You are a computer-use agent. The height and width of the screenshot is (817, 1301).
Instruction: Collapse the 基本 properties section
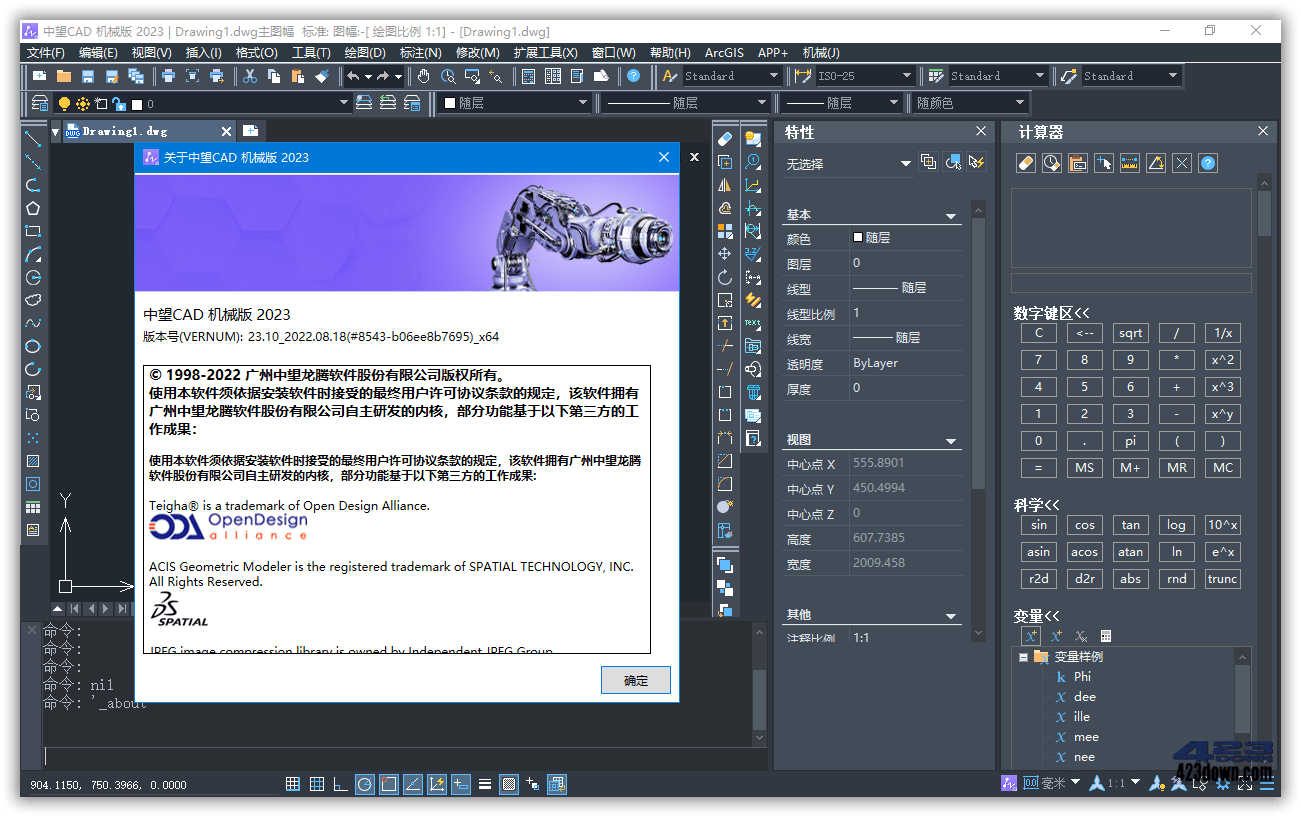pyautogui.click(x=951, y=216)
